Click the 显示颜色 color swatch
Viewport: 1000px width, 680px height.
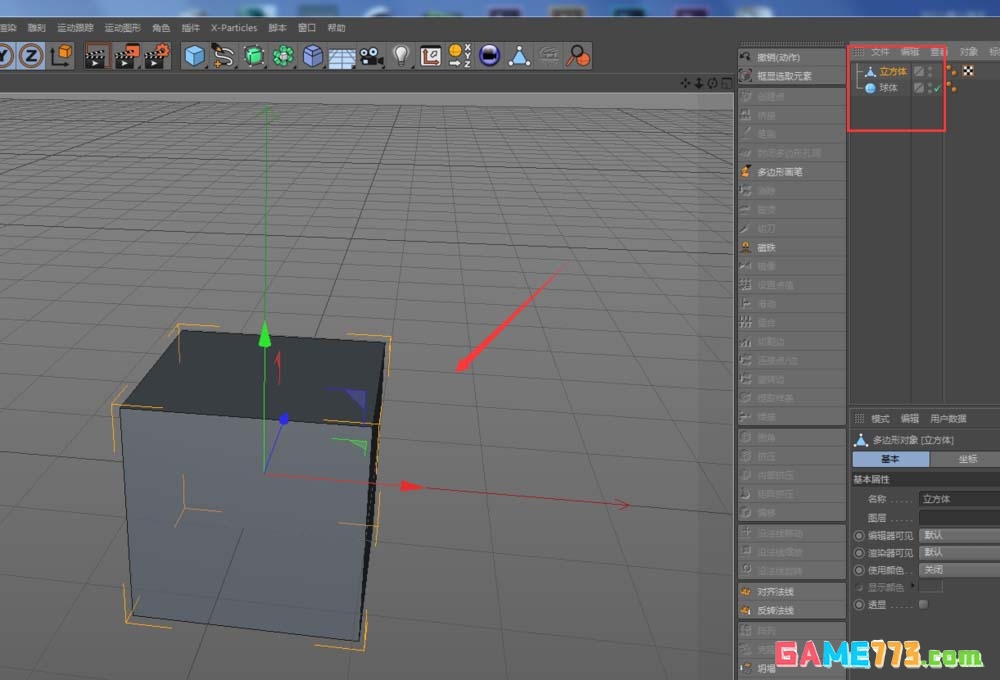click(932, 586)
